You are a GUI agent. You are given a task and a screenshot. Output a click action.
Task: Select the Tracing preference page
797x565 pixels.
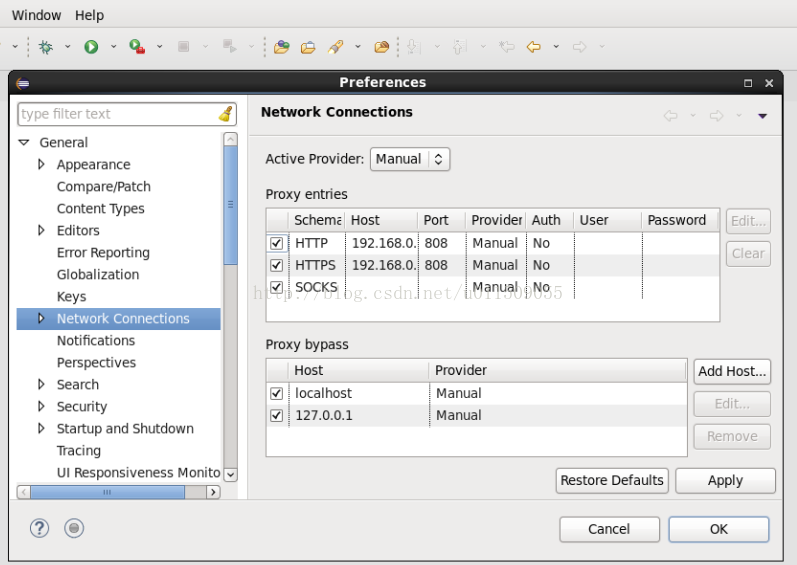(x=79, y=451)
